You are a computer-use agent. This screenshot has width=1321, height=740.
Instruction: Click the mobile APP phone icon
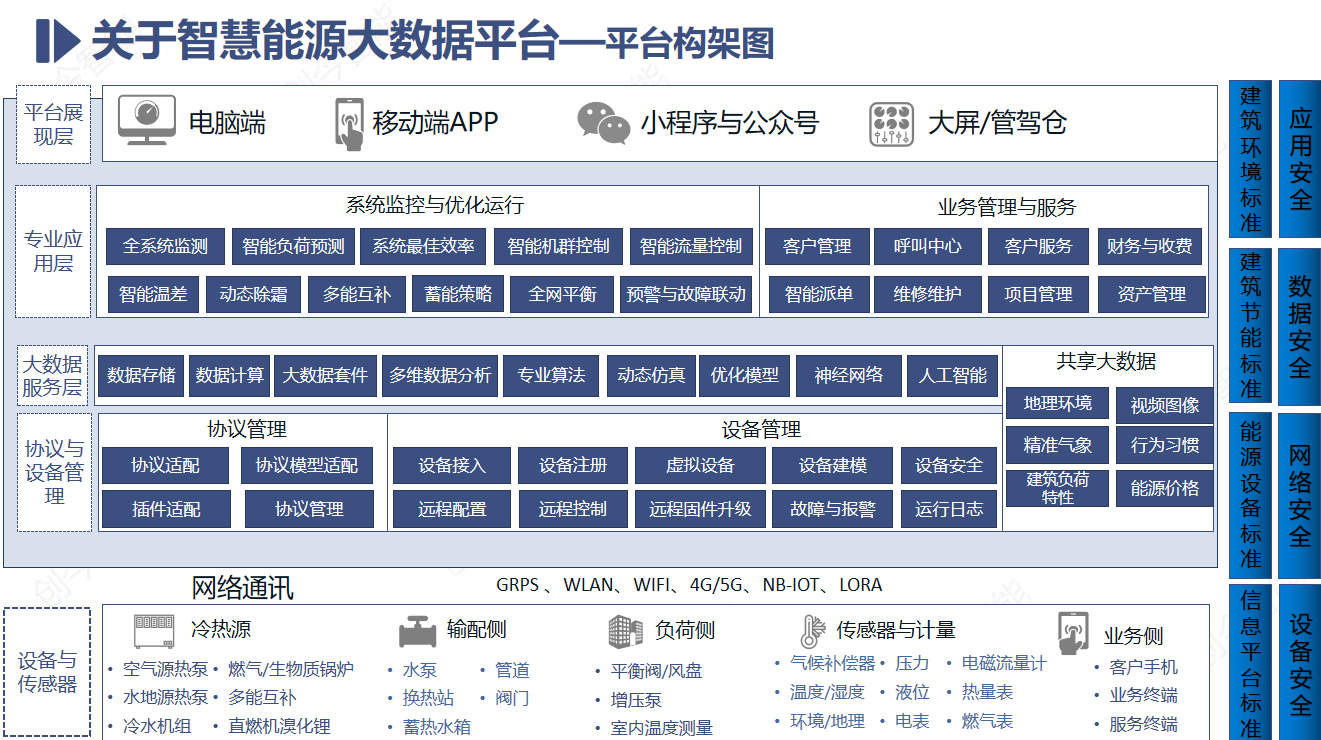[x=349, y=123]
